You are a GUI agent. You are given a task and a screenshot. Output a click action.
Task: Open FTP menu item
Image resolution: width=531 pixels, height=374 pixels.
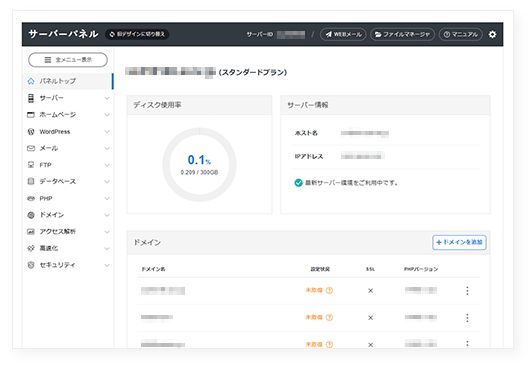68,165
